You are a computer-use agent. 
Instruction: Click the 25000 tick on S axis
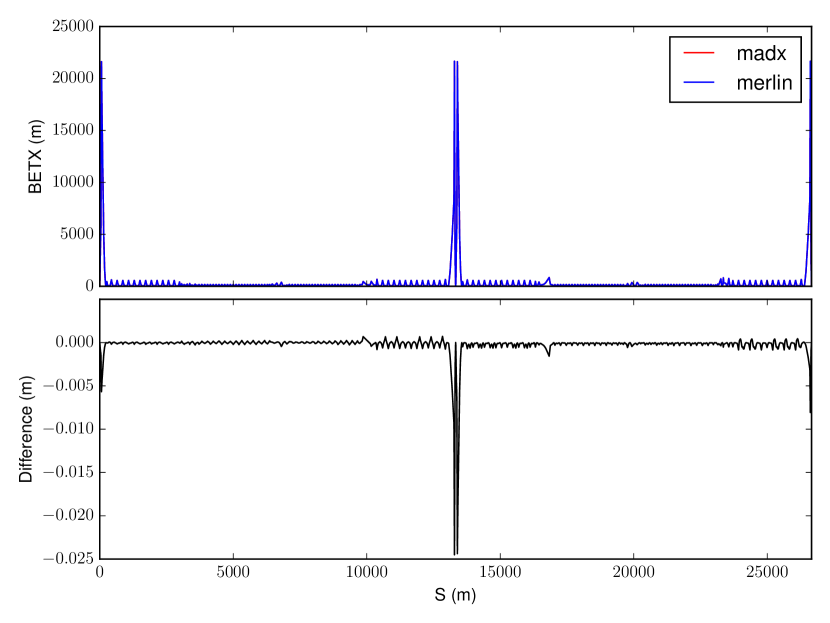[768, 572]
